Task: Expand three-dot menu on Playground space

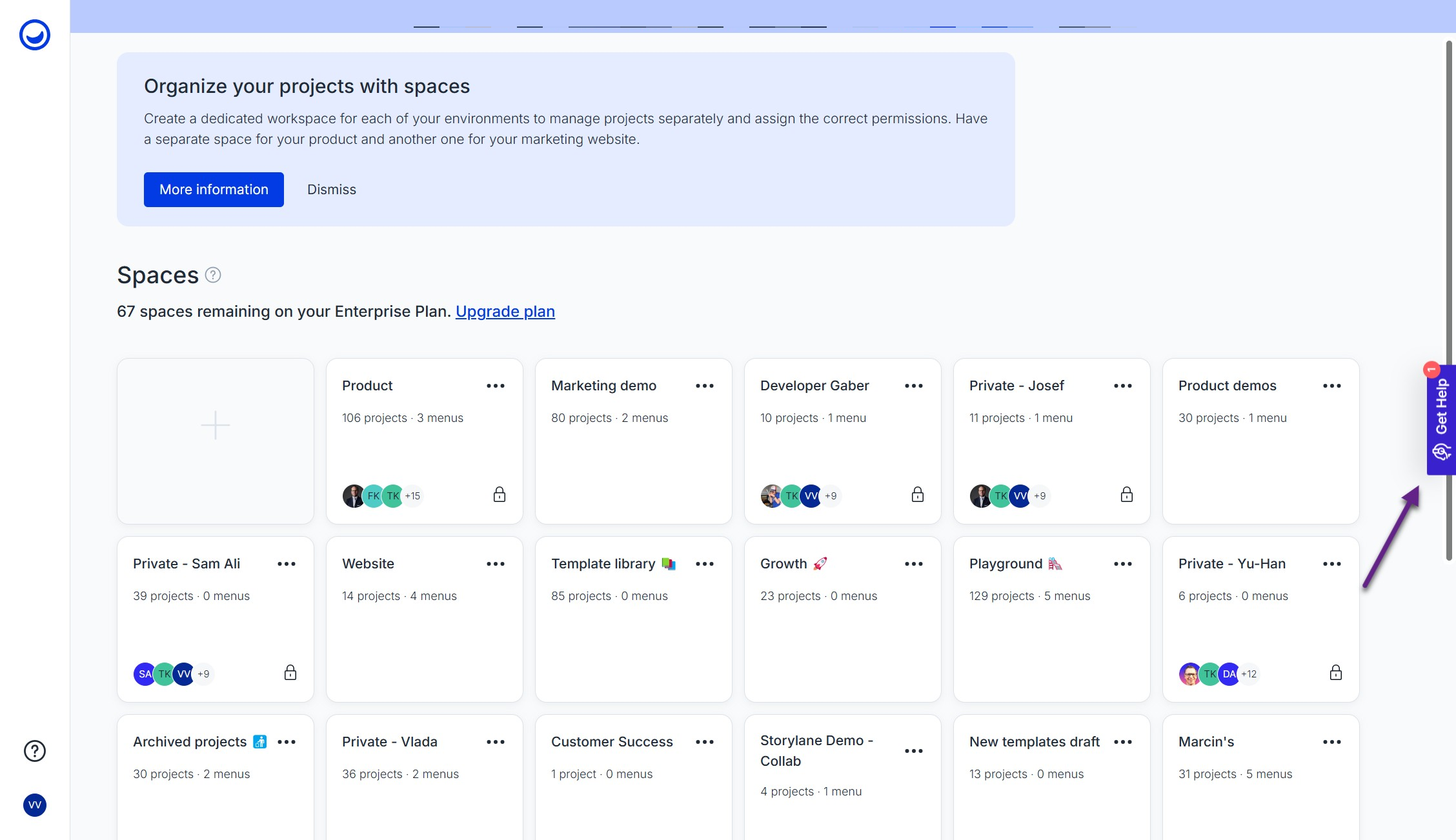Action: coord(1123,564)
